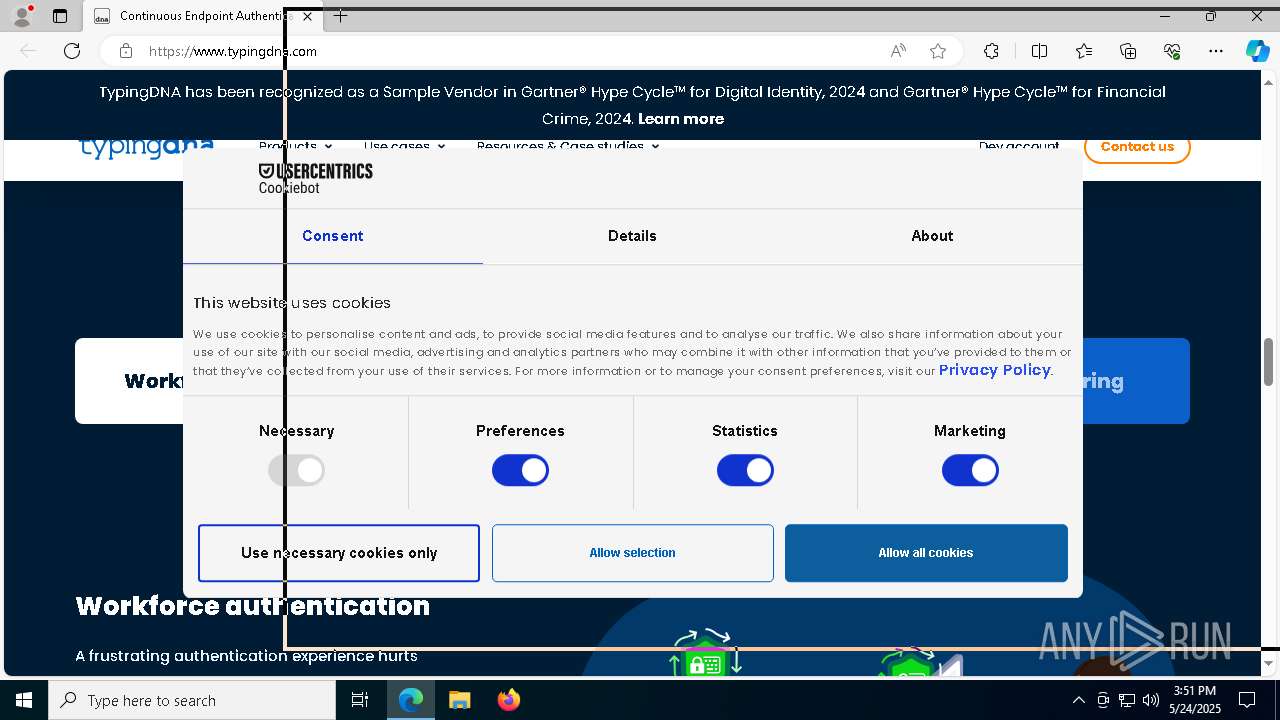Expand the Use cases menu

404,146
